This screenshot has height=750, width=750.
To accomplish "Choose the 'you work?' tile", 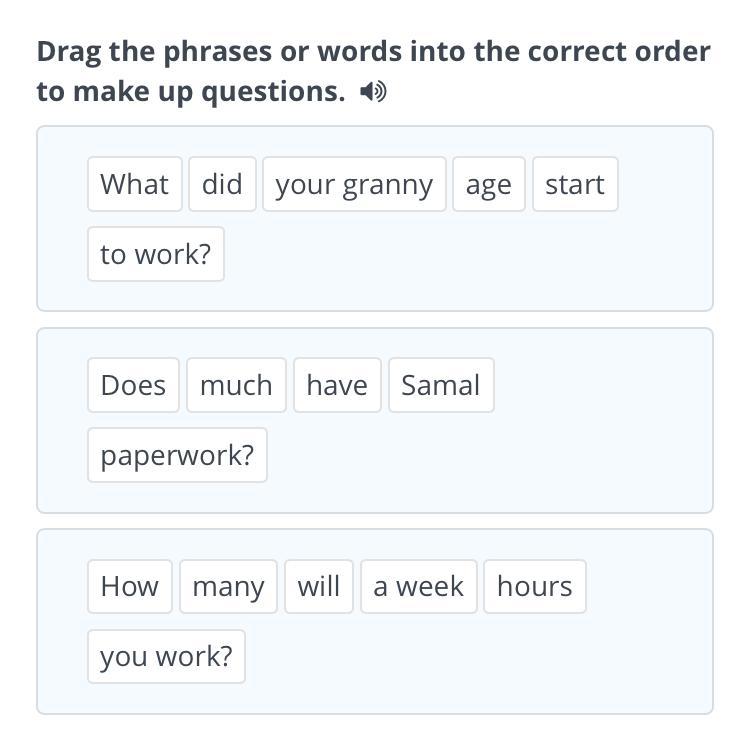I will click(166, 656).
